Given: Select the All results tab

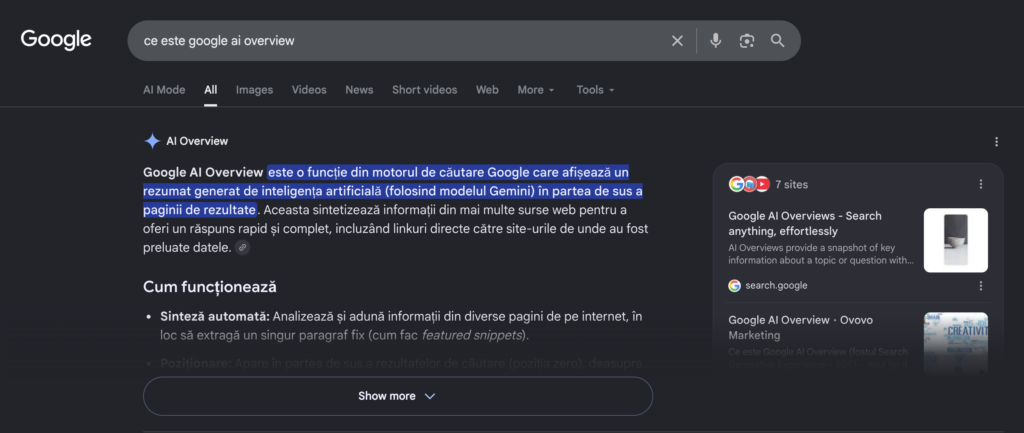Looking at the screenshot, I should (x=210, y=89).
